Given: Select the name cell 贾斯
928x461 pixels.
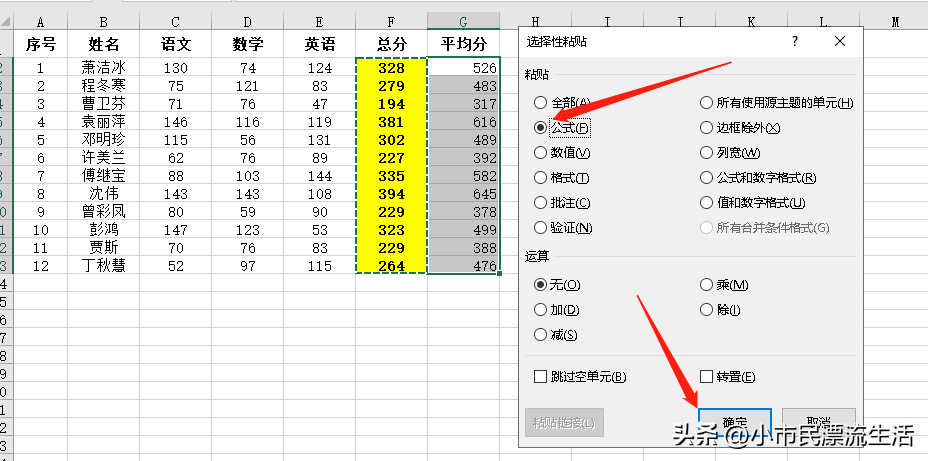Looking at the screenshot, I should tap(104, 248).
